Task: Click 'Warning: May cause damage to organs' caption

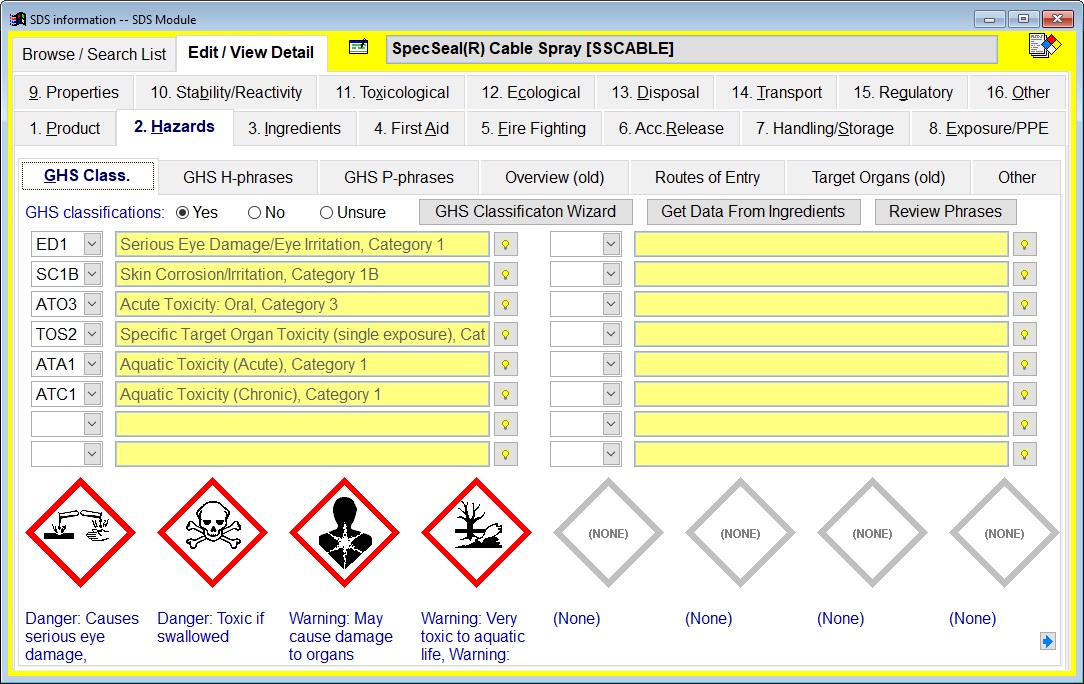Action: coord(340,636)
